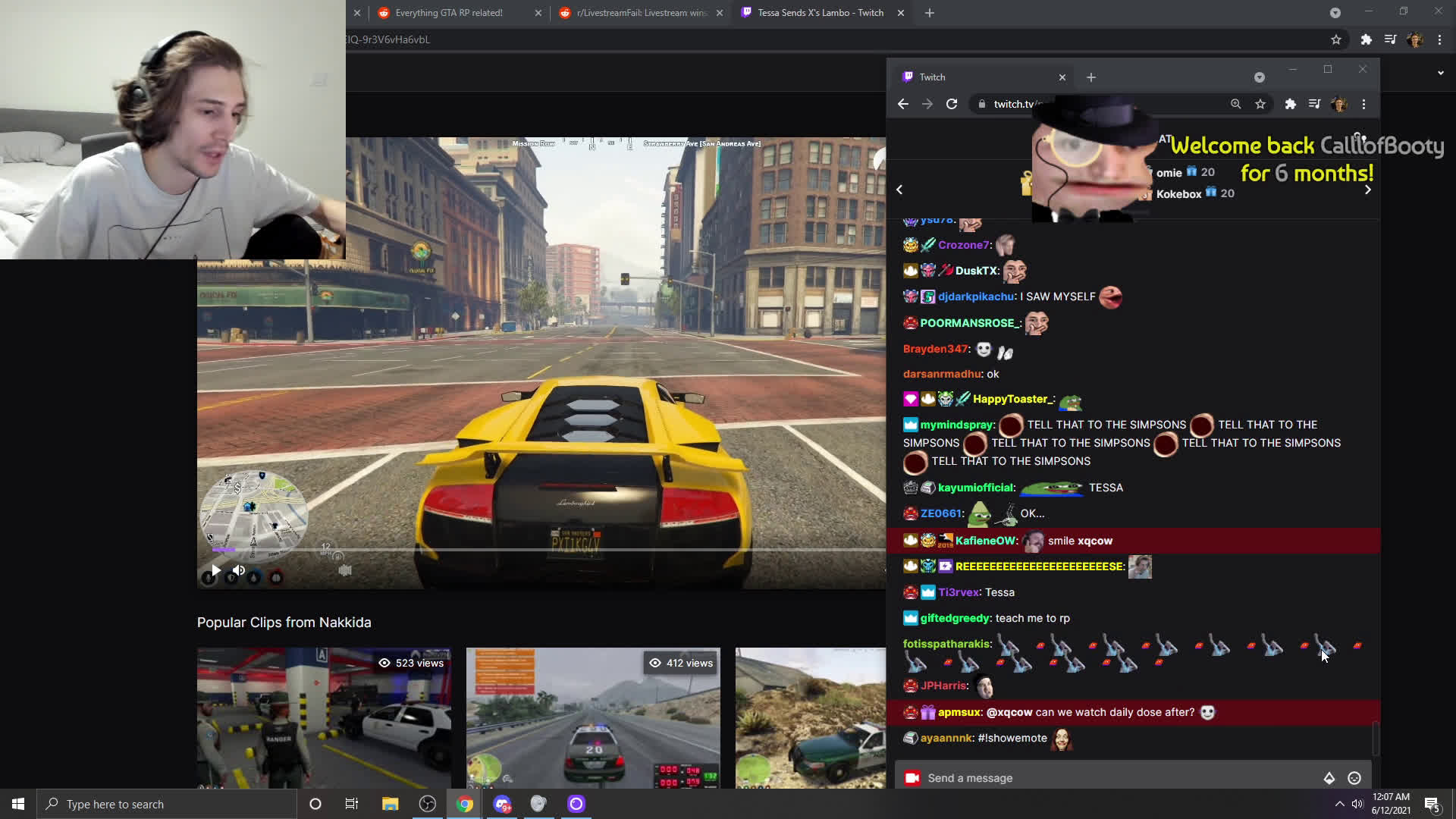Click the play button on the clip

(x=216, y=570)
